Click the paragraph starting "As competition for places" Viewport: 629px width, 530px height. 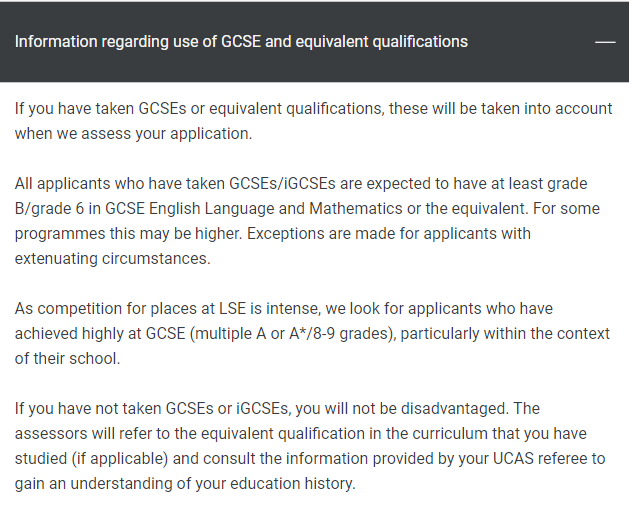(312, 333)
